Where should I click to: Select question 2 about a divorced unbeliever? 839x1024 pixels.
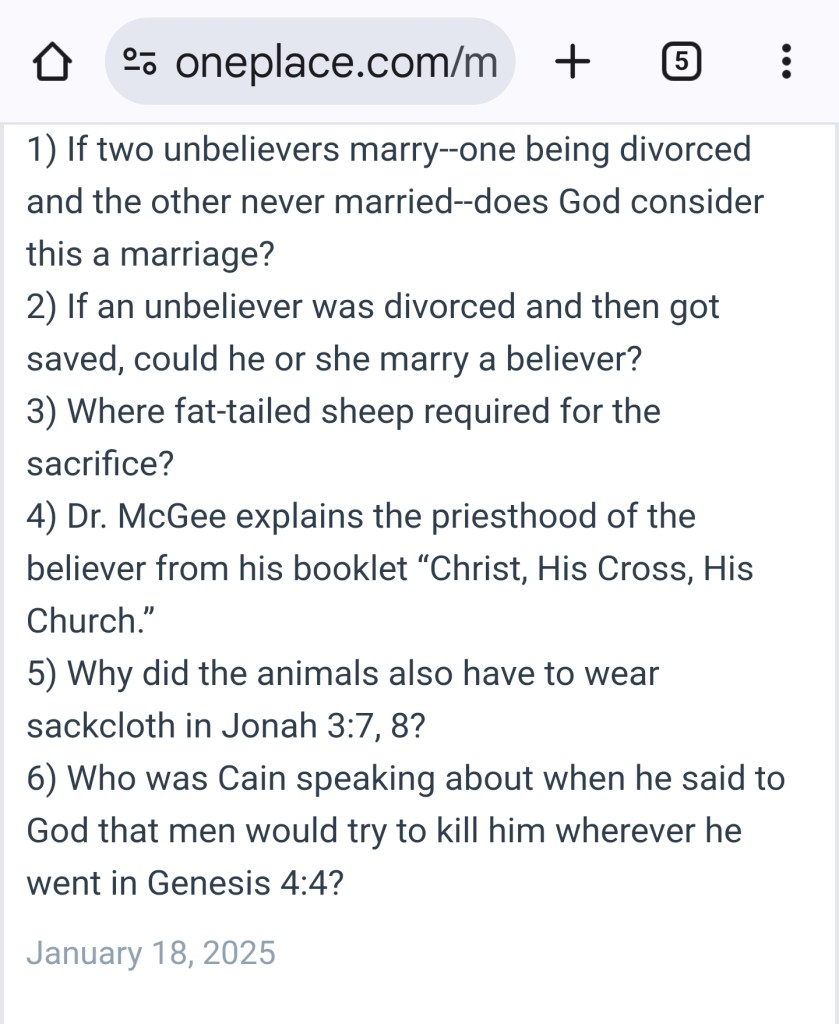(x=372, y=307)
